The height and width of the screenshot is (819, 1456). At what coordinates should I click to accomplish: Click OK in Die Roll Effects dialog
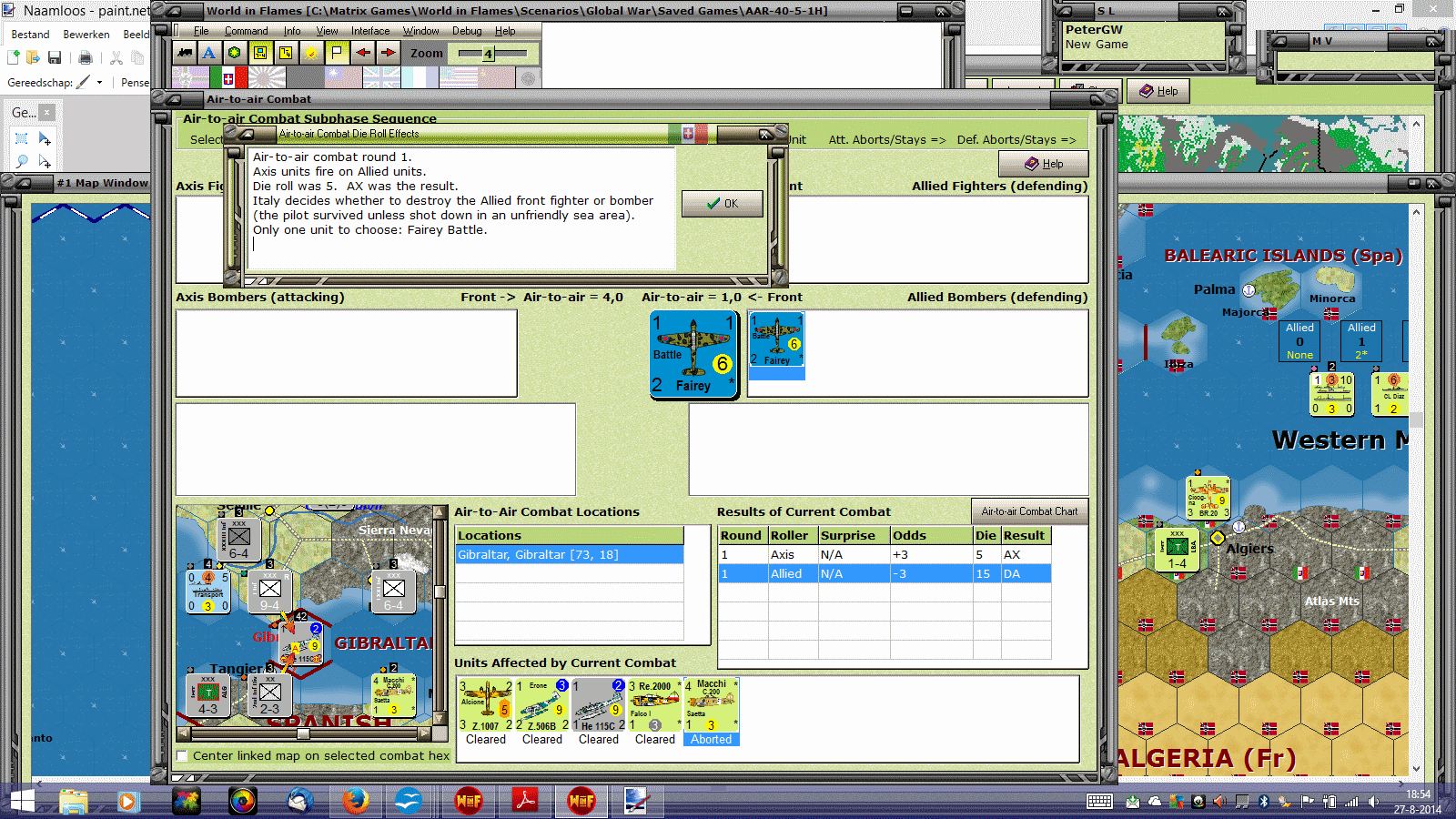723,204
